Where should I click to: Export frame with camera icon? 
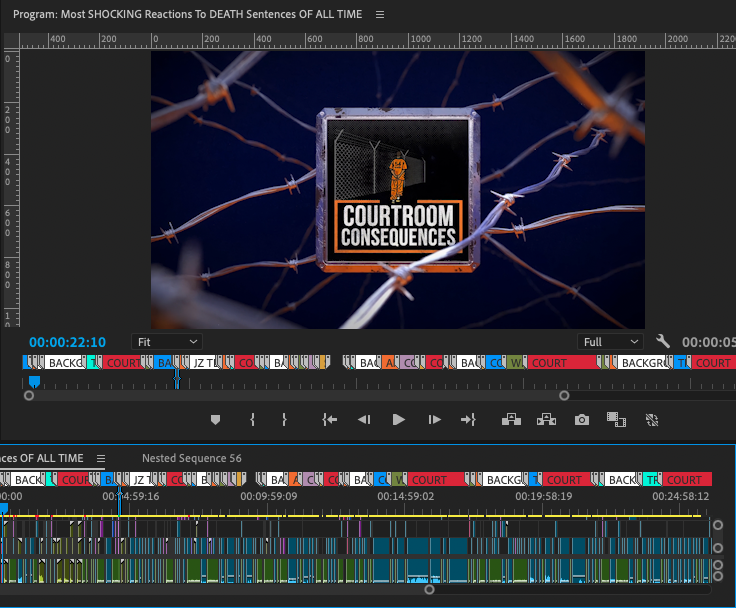(582, 419)
